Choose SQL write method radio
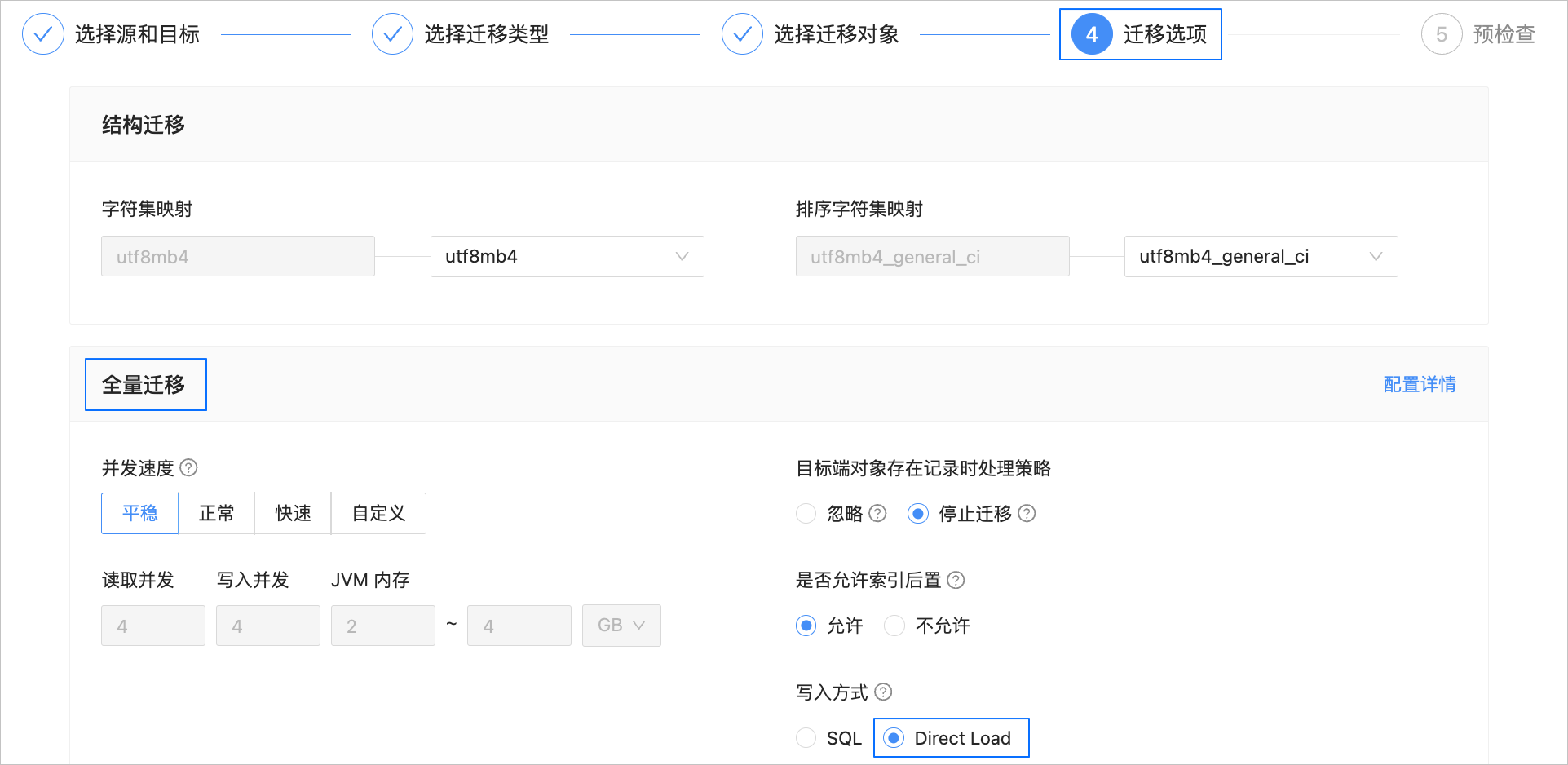The width and height of the screenshot is (1568, 765). tap(806, 738)
